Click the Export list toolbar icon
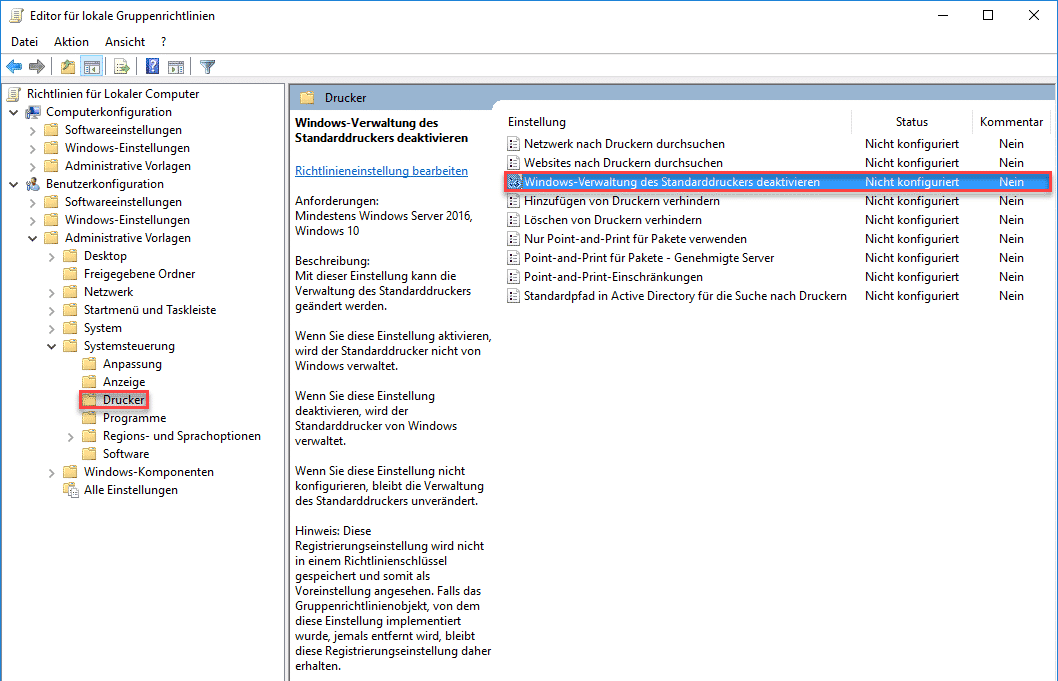The width and height of the screenshot is (1058, 681). click(x=121, y=66)
